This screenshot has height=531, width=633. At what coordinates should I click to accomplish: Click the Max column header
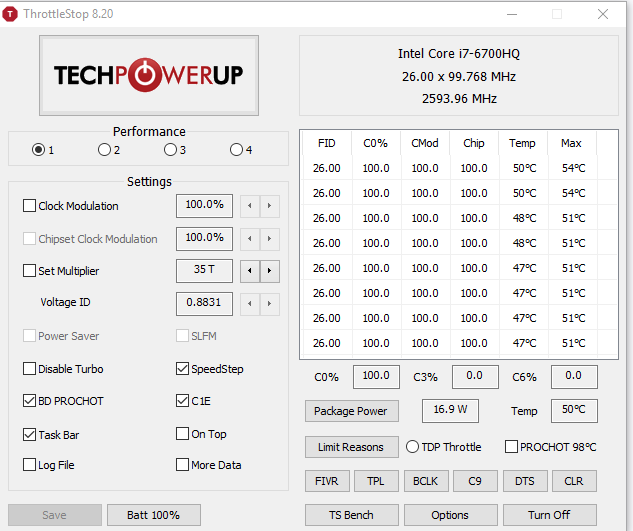(571, 143)
